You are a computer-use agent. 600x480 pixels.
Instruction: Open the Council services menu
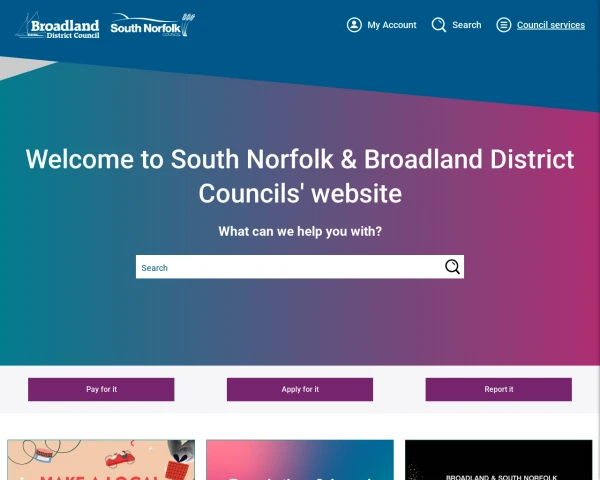[551, 25]
